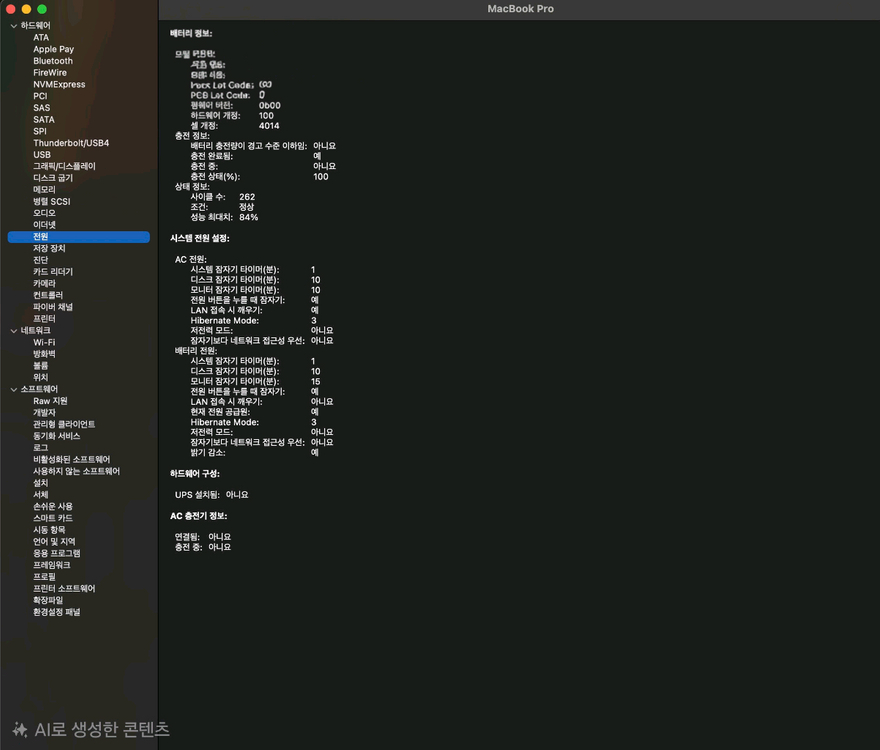Open SATA hardware entry
The image size is (880, 750).
tap(44, 120)
